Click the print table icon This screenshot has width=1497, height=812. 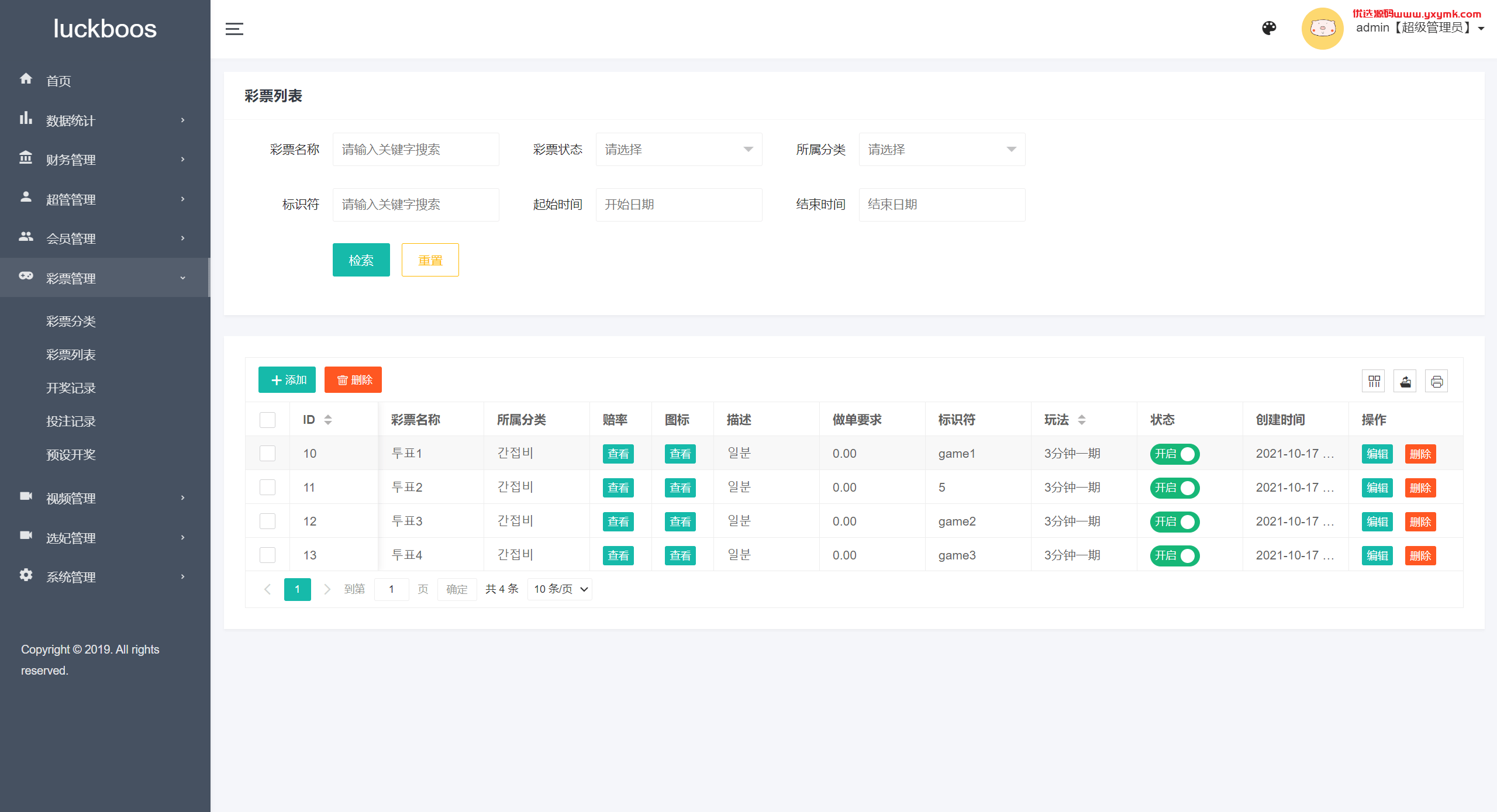1436,381
